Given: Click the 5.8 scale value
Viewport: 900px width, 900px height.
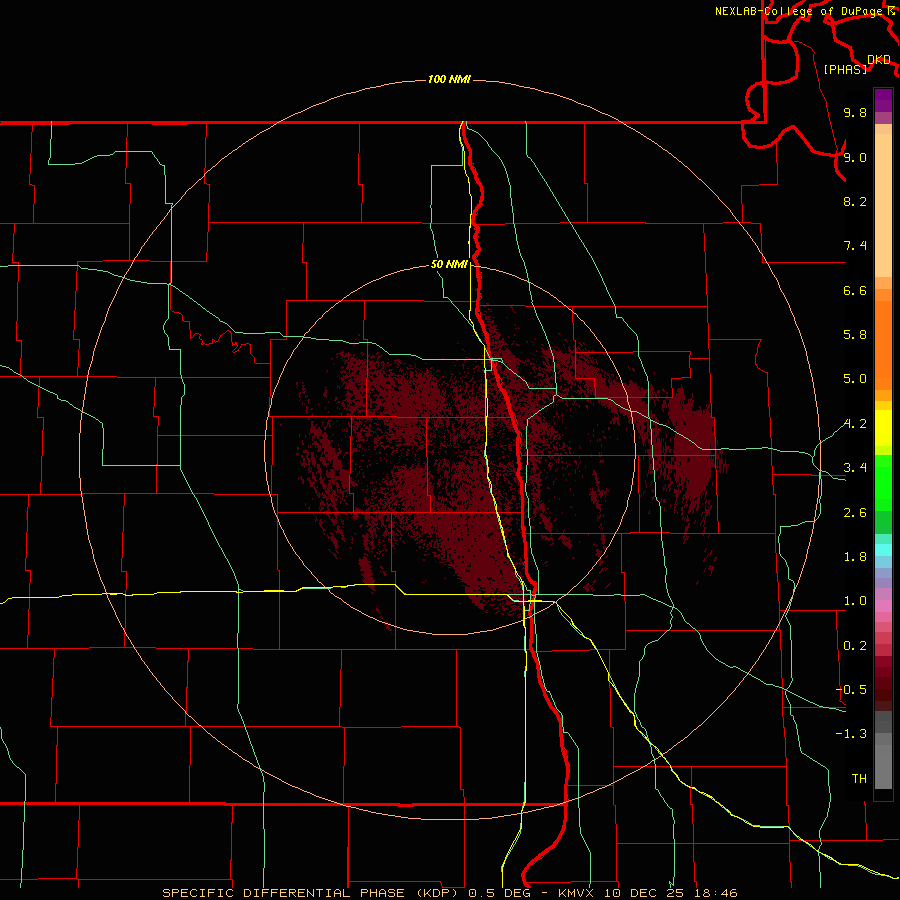Looking at the screenshot, I should (x=855, y=335).
